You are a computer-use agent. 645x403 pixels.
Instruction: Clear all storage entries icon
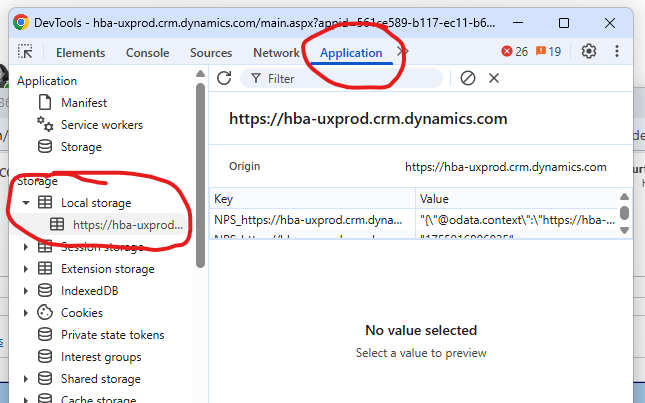pyautogui.click(x=468, y=78)
